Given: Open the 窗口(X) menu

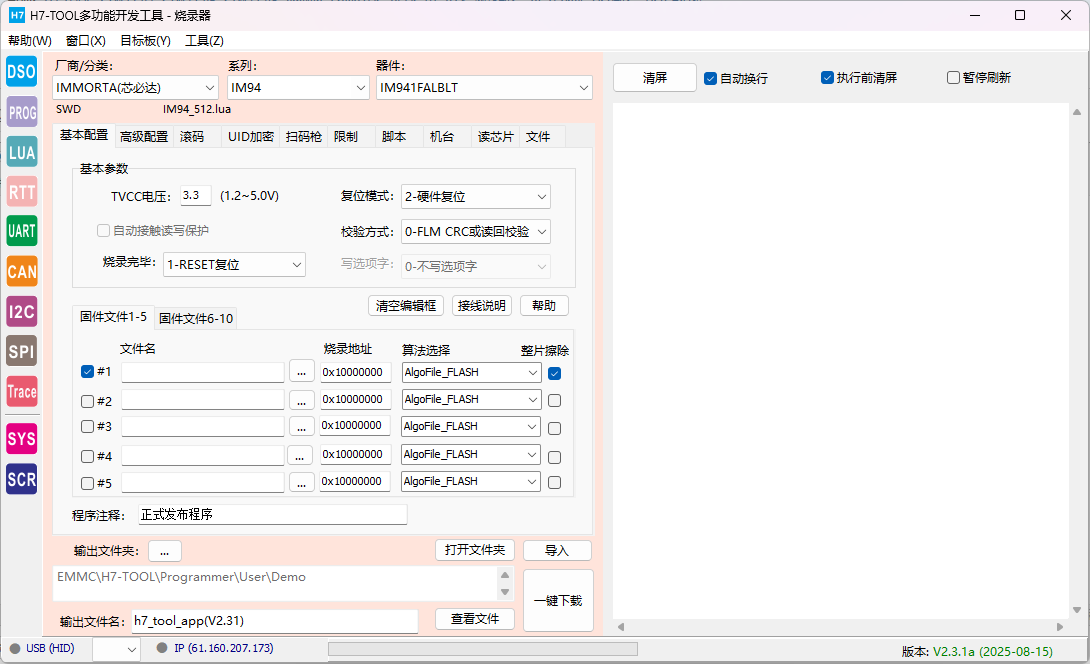Looking at the screenshot, I should click(x=86, y=40).
